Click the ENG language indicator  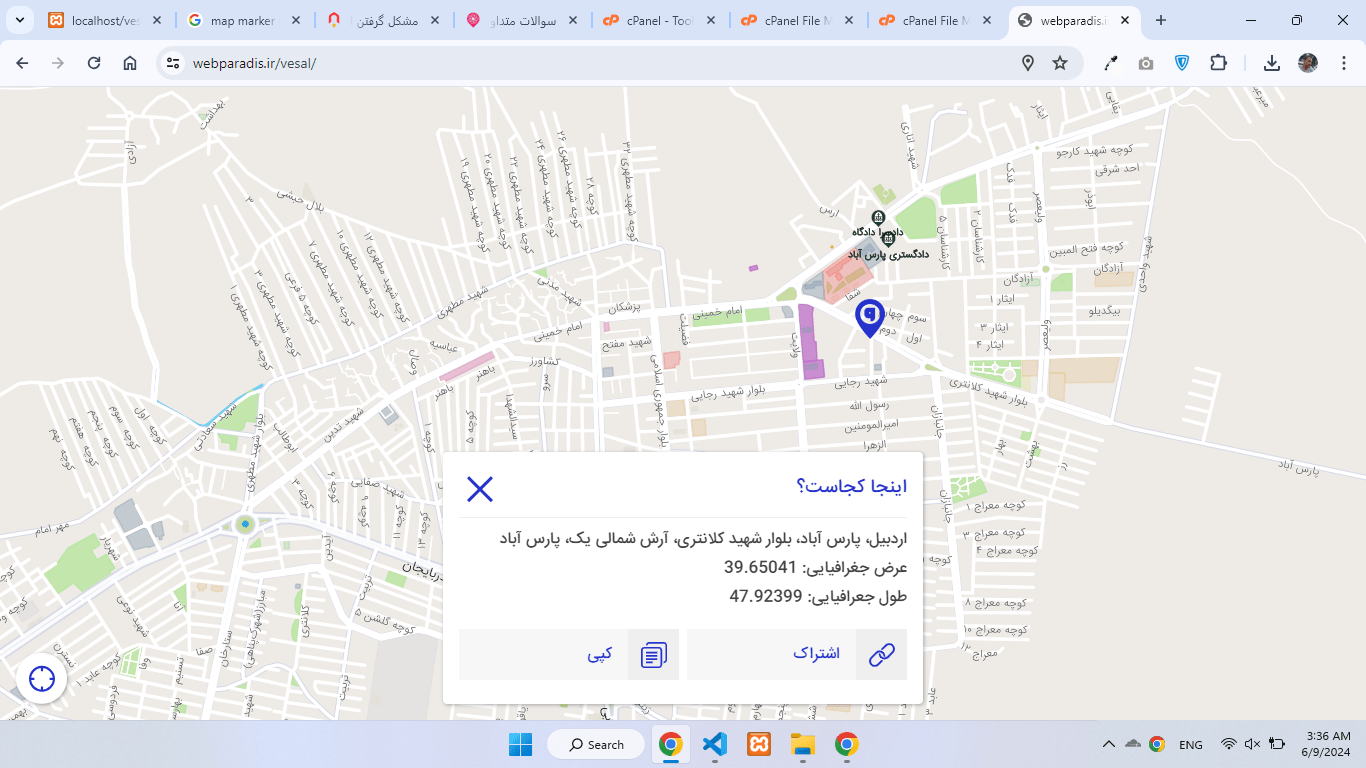pos(1191,744)
